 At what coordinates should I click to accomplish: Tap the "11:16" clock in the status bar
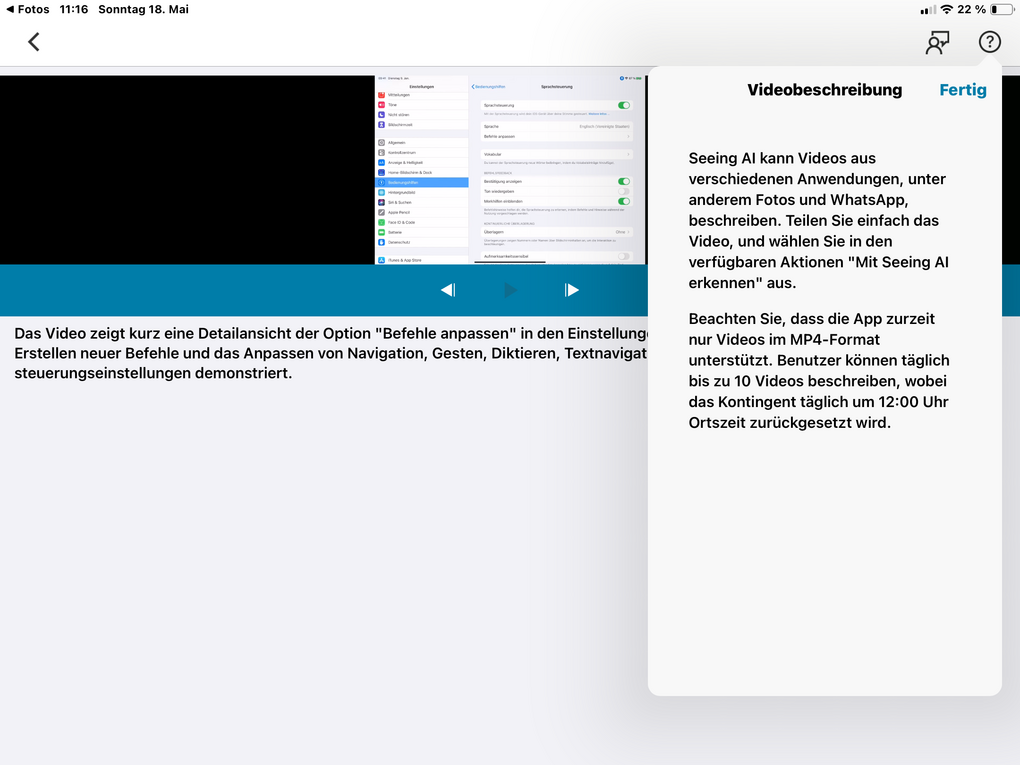click(x=74, y=9)
